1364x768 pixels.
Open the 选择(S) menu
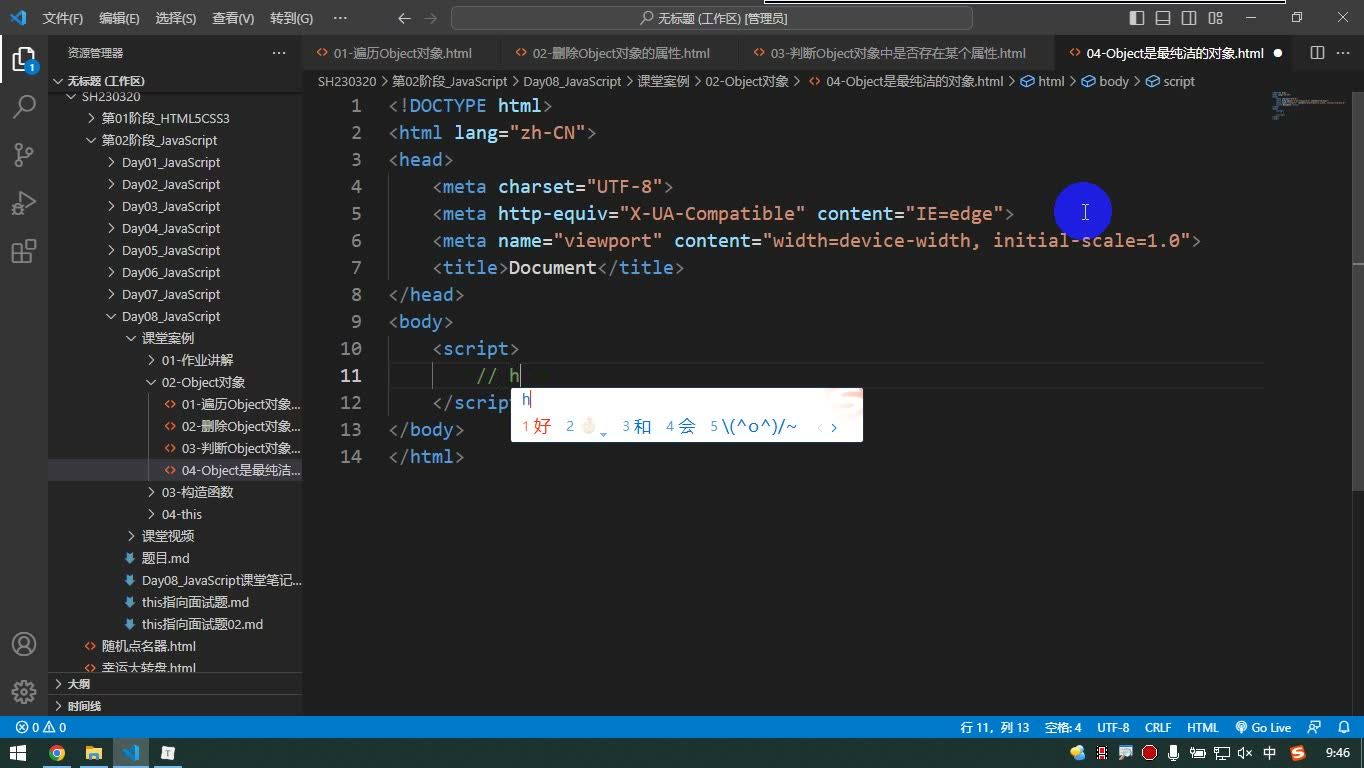point(176,18)
